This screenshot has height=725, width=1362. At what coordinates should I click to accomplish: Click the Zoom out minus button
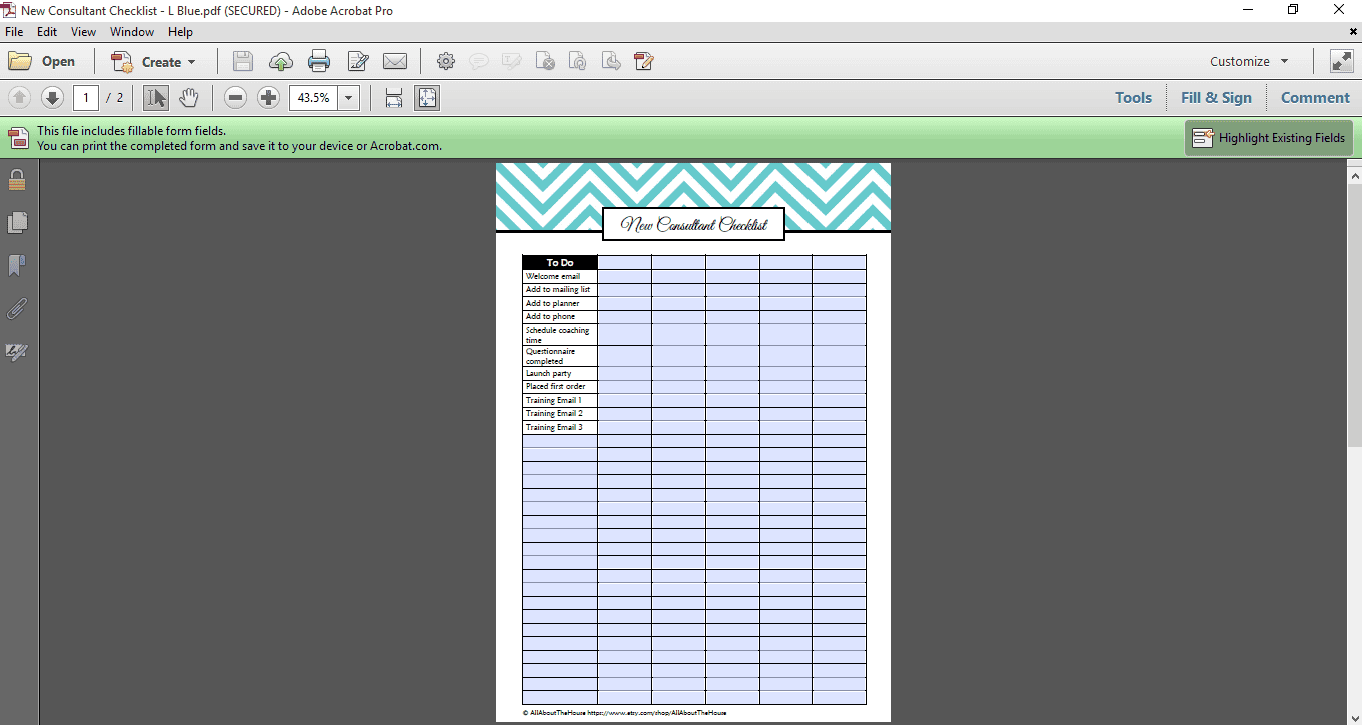click(x=236, y=98)
